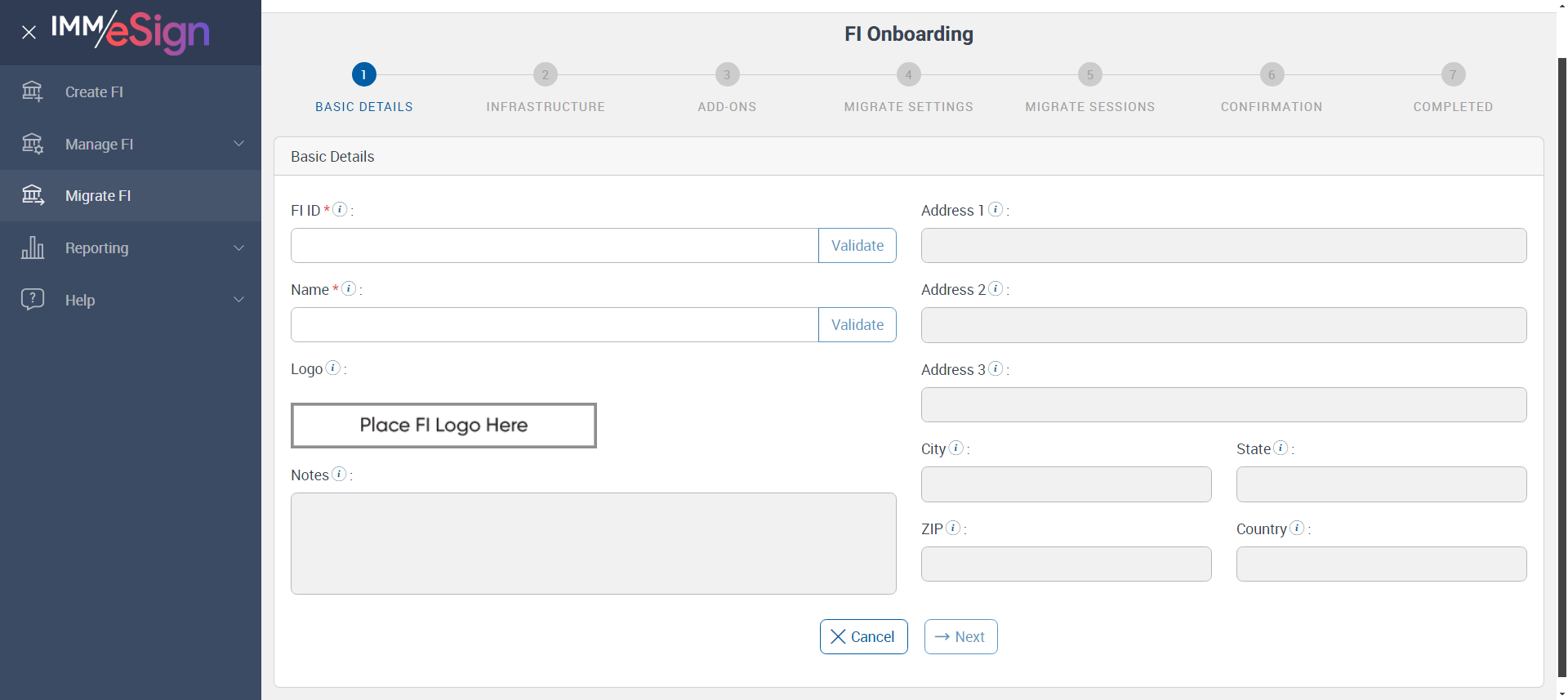Screen dimensions: 1568x700
Task: Click the FI ID info icon
Action: click(341, 209)
